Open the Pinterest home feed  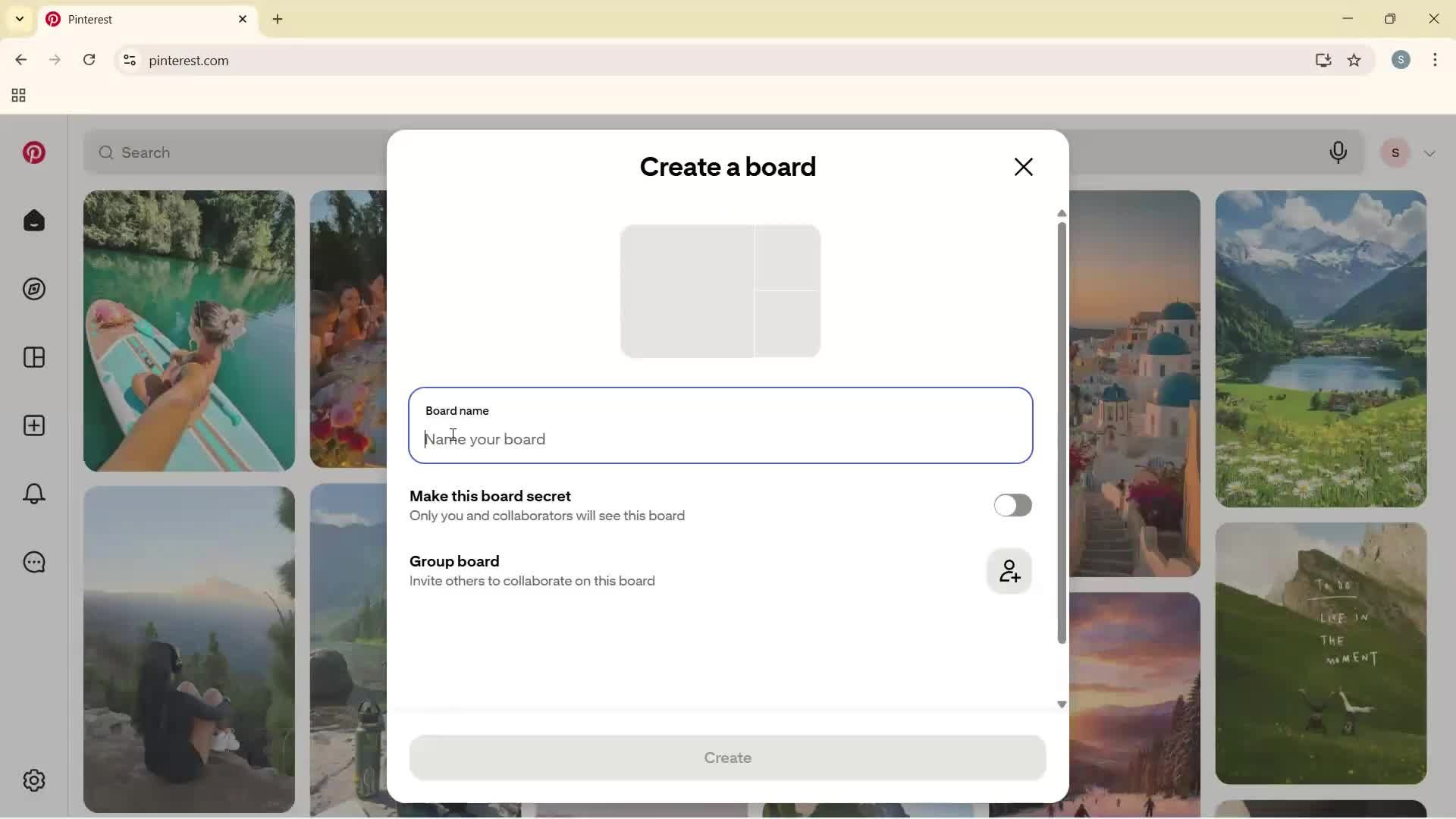tap(34, 220)
